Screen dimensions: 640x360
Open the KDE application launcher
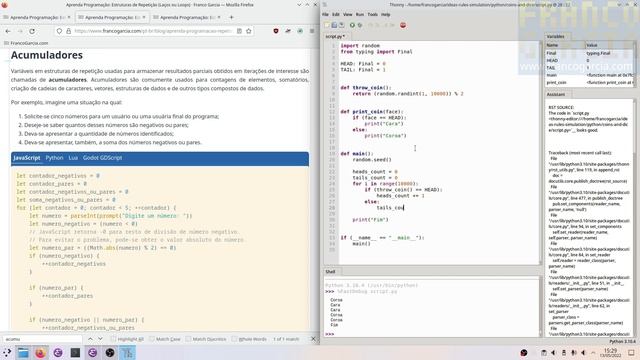click(7, 353)
